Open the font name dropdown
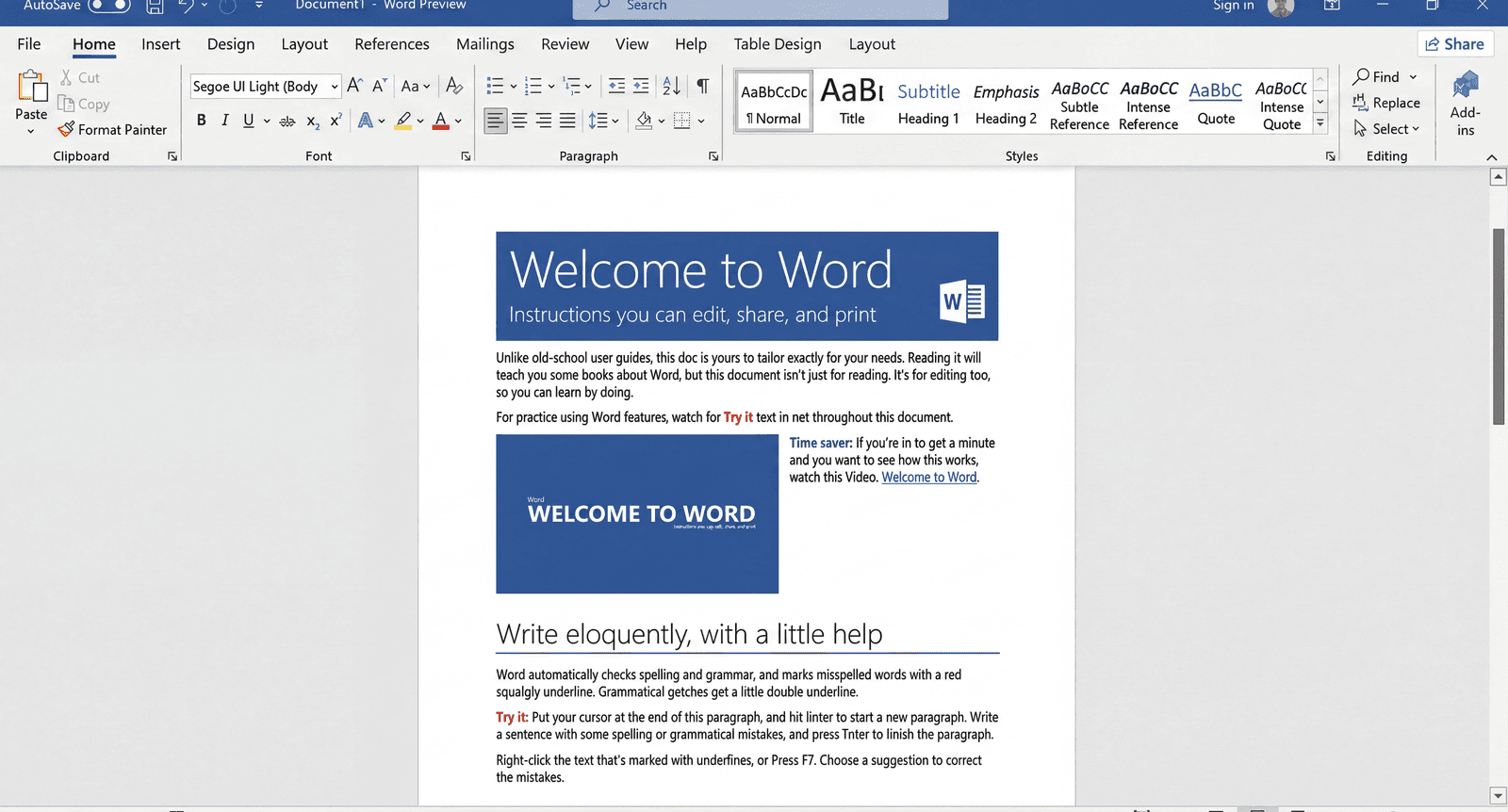Viewport: 1508px width, 812px height. 335,87
